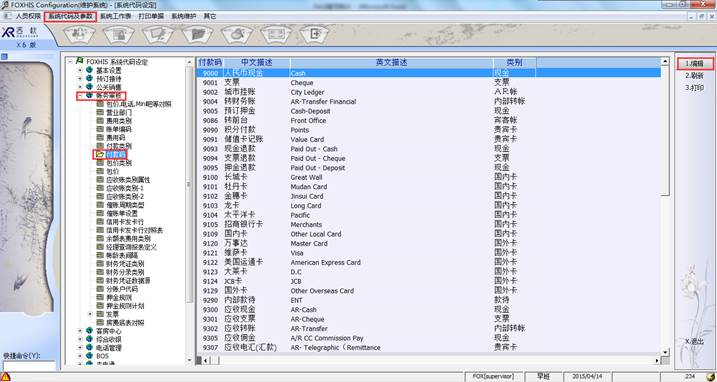717x382 pixels.
Task: Click the 快捷命令 input field
Action: point(29,366)
